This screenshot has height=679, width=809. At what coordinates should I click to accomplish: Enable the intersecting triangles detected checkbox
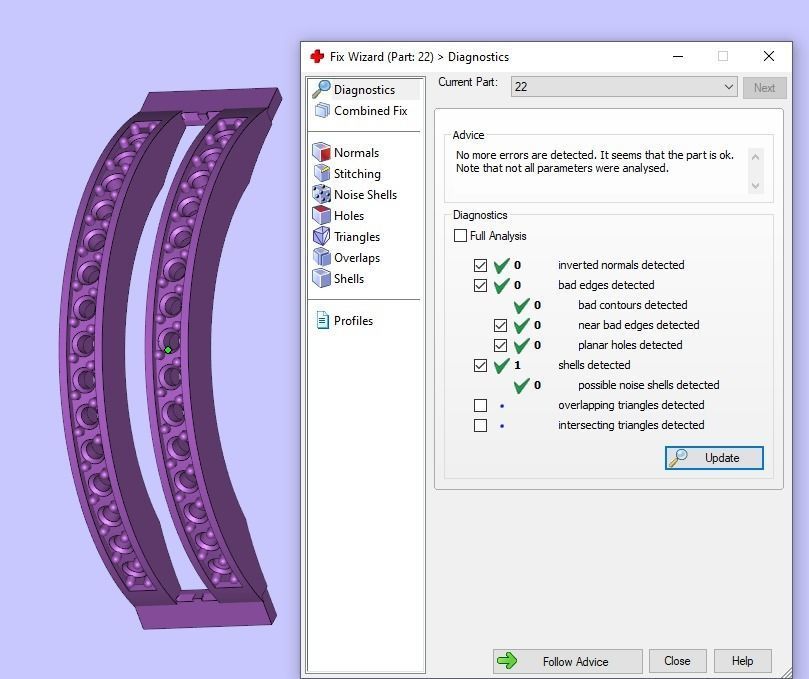tap(480, 426)
